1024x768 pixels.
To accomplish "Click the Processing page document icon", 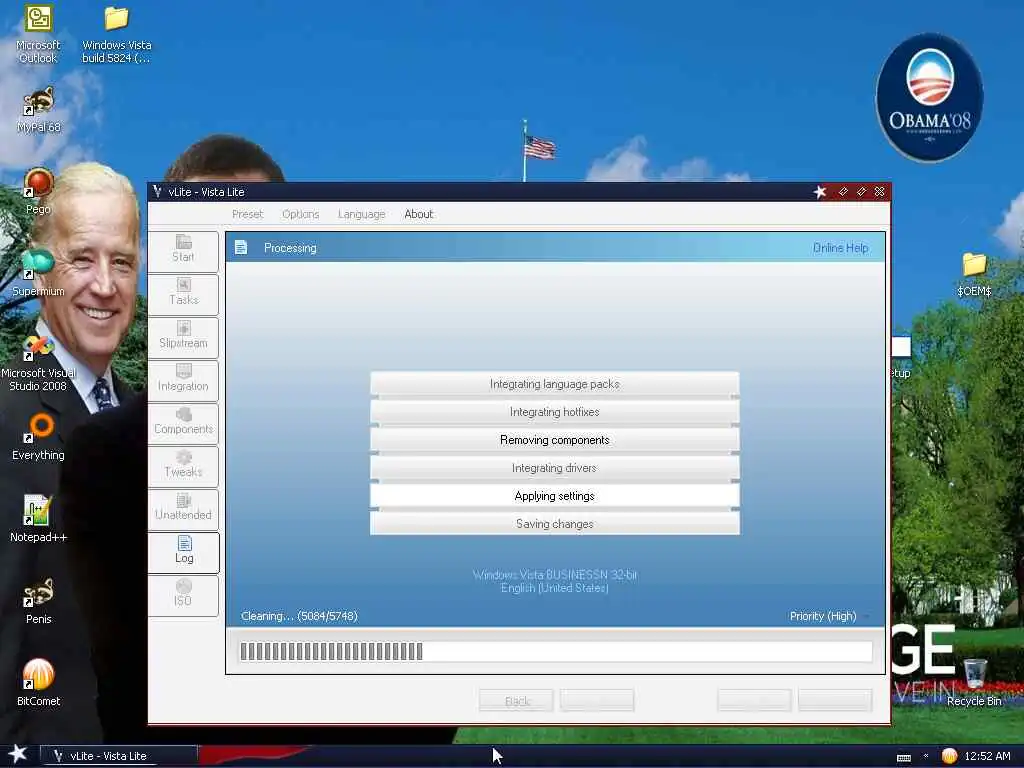I will [x=241, y=248].
